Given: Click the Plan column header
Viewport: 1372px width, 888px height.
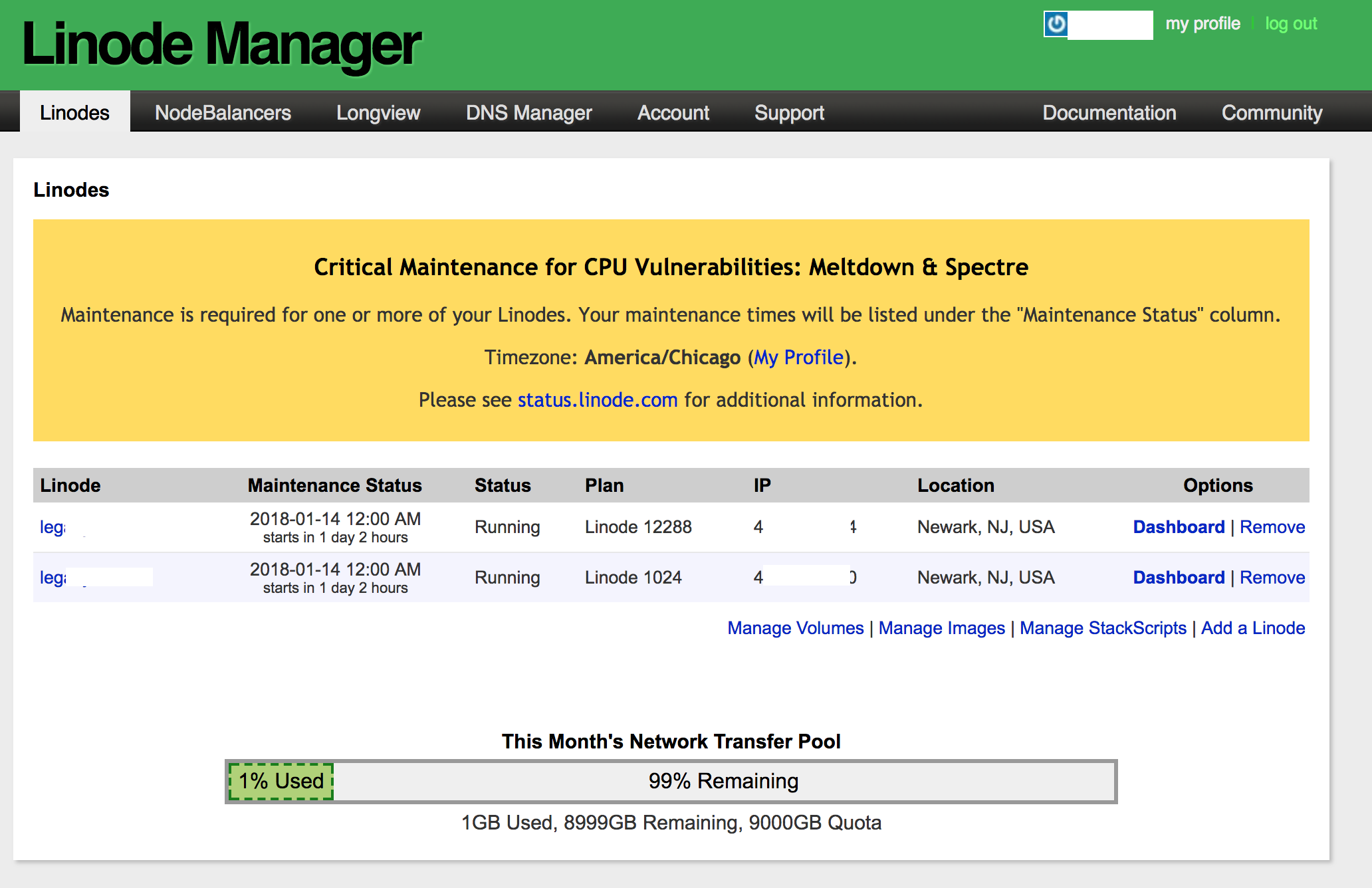Looking at the screenshot, I should (x=604, y=485).
